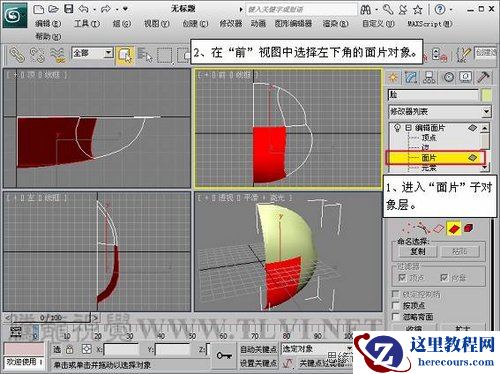Open the 编辑(E) menu
The image size is (500, 374).
(x=48, y=24)
